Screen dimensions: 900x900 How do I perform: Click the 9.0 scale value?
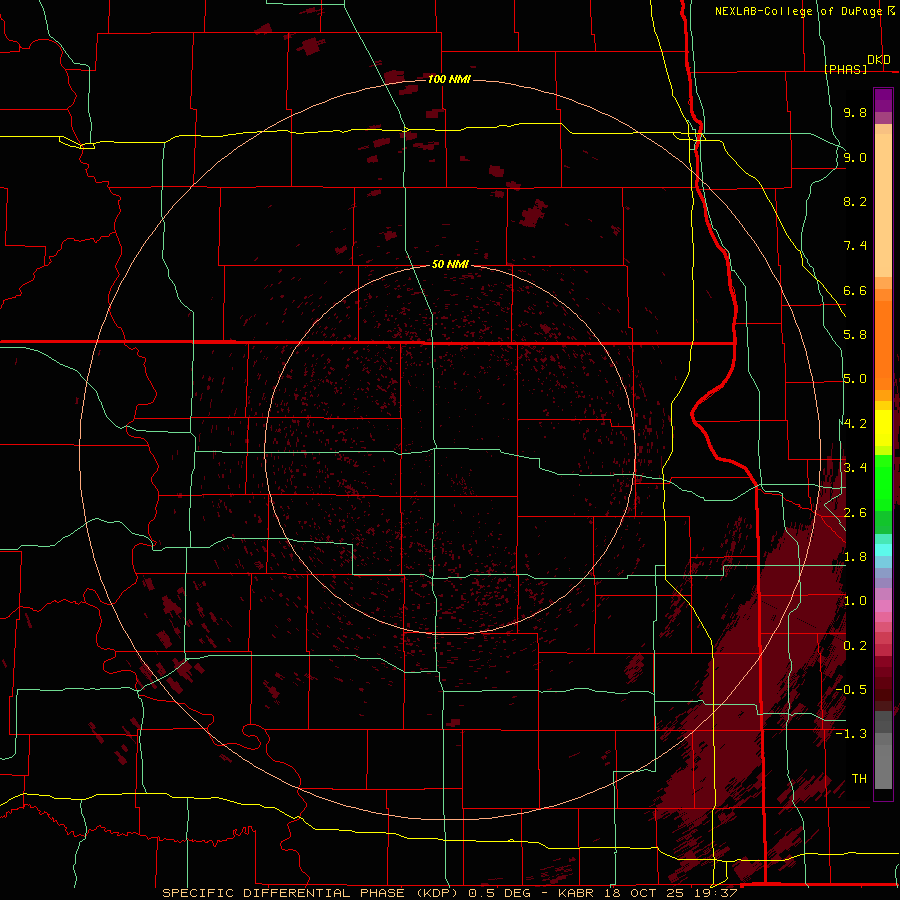point(855,157)
